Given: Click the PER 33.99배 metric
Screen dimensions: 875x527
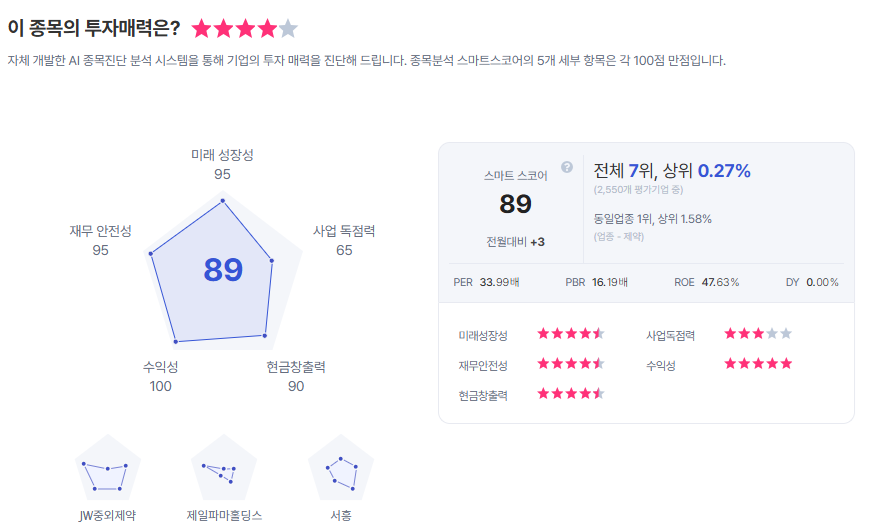Looking at the screenshot, I should (x=486, y=282).
